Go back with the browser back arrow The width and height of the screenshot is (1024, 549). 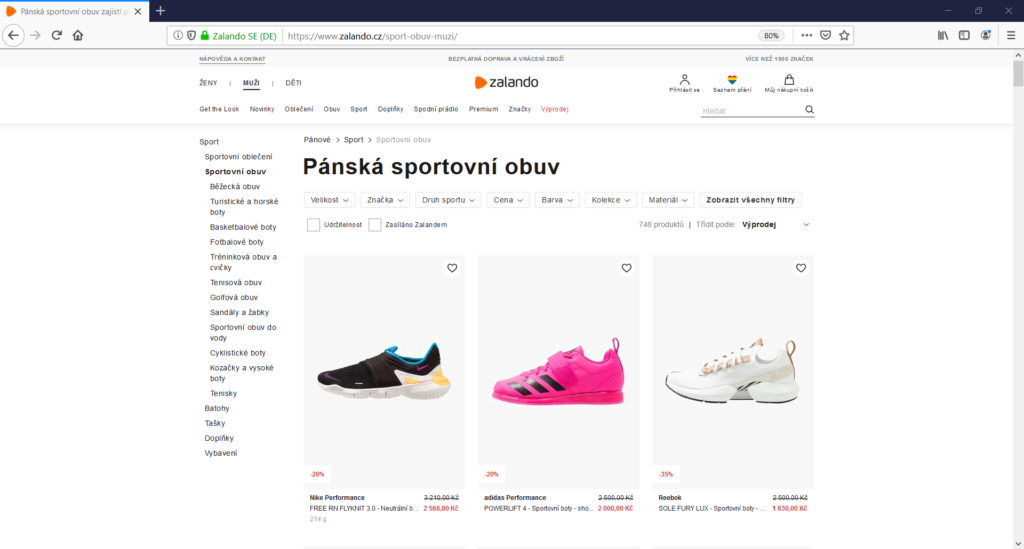tap(13, 35)
